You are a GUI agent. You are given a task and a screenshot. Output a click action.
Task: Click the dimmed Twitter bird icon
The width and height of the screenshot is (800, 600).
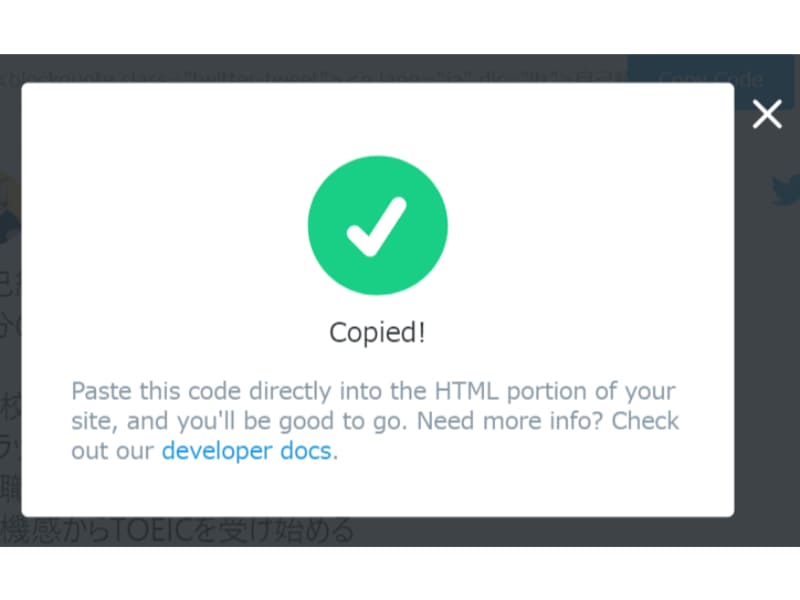pyautogui.click(x=786, y=190)
